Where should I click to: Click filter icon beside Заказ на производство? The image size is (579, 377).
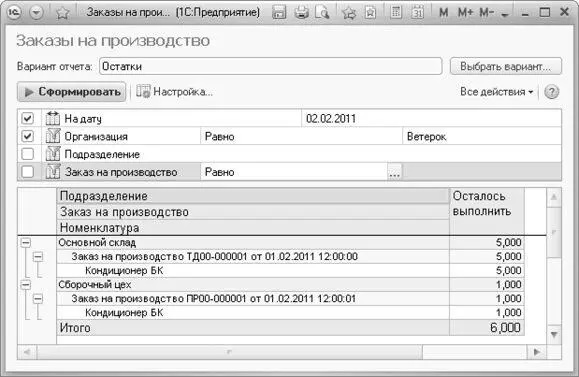52,171
